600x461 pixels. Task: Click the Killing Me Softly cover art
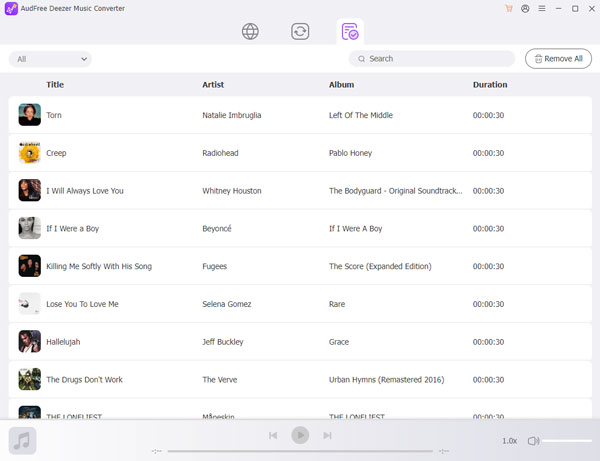(x=29, y=266)
